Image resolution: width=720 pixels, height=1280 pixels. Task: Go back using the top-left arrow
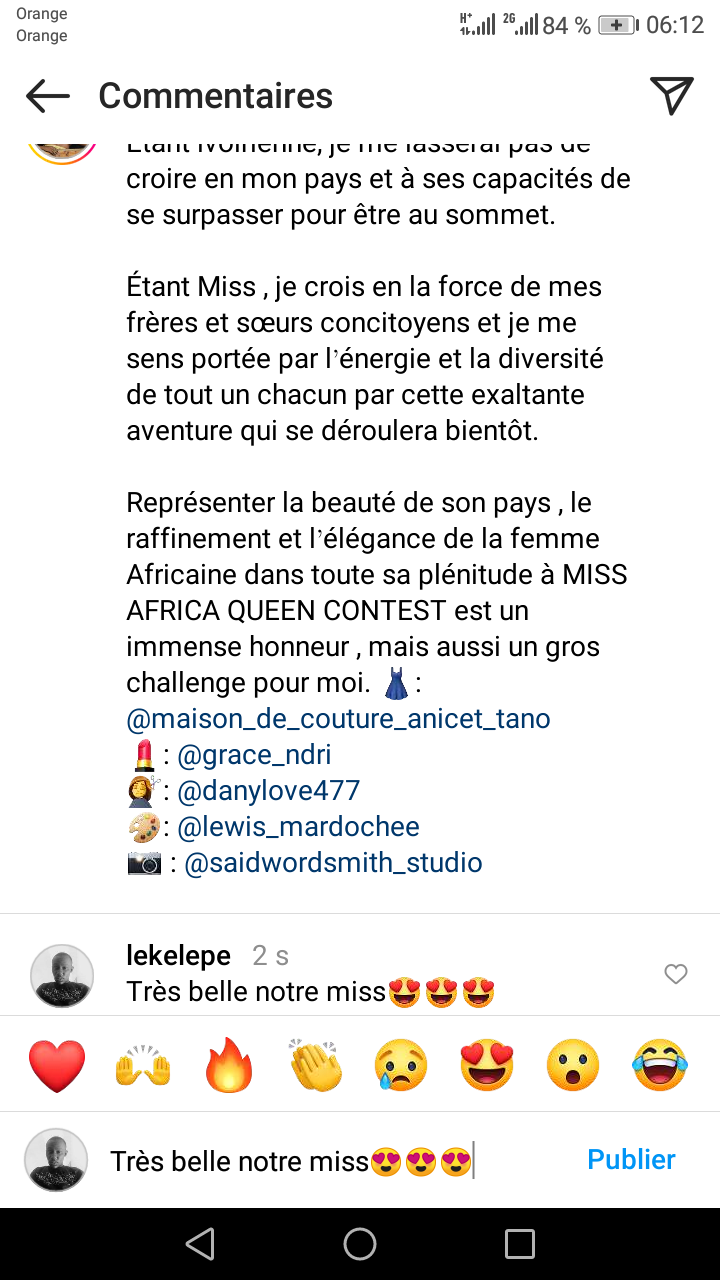[48, 96]
